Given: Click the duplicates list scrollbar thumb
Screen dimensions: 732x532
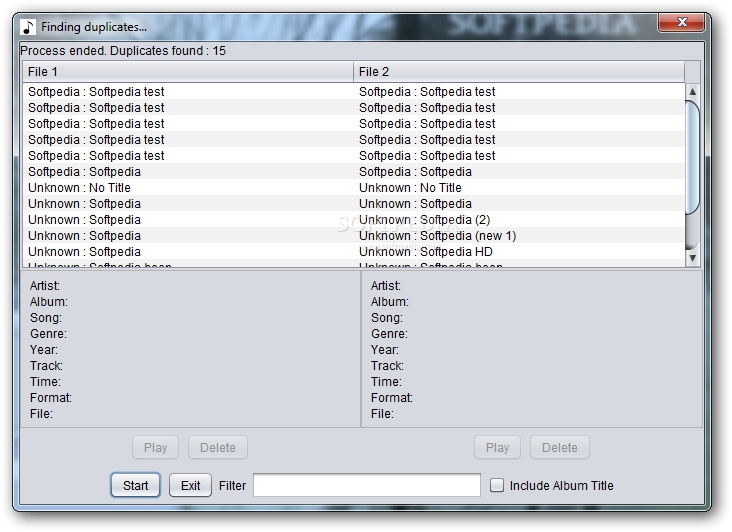Looking at the screenshot, I should 692,157.
